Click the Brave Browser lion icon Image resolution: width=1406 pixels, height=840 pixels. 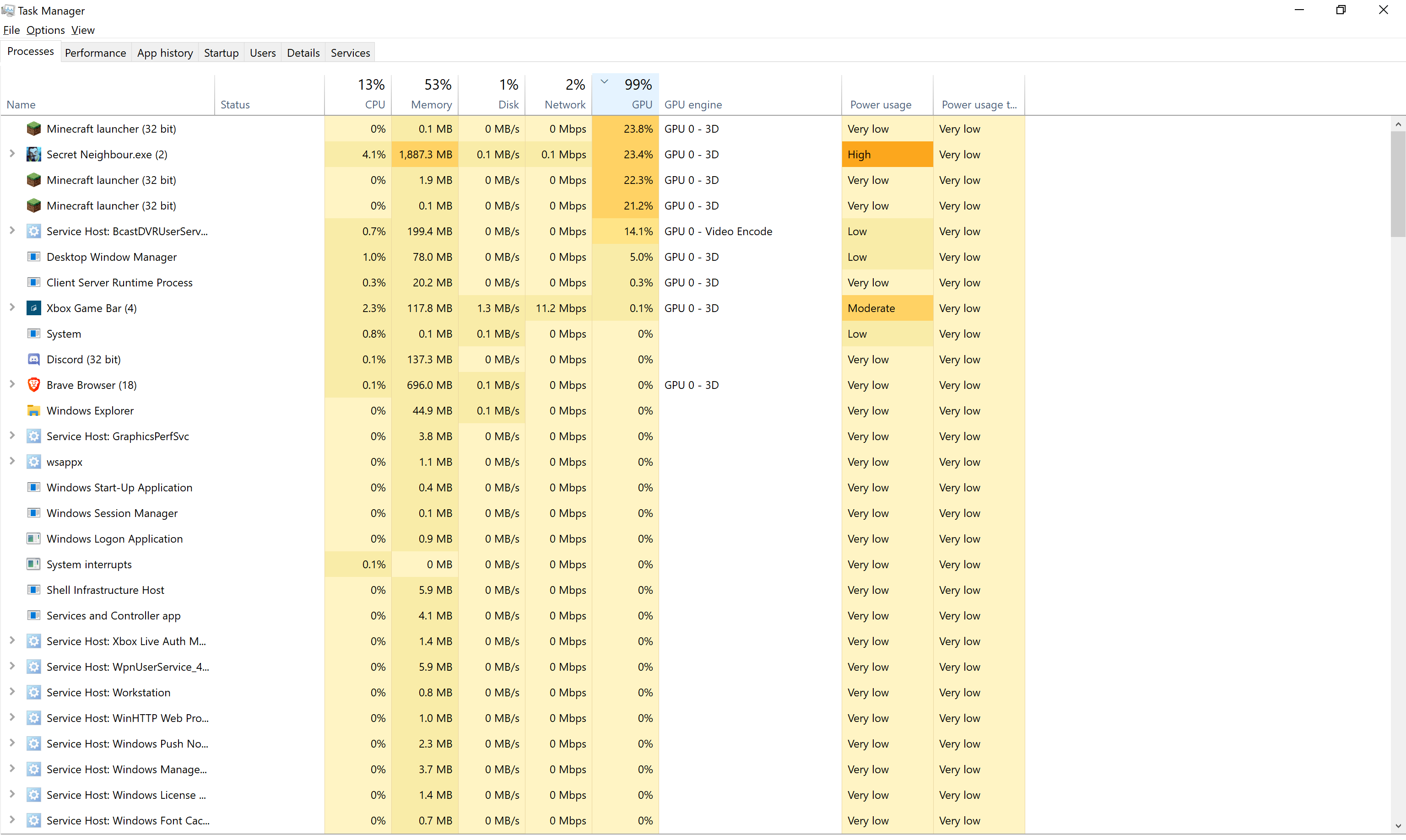click(33, 385)
